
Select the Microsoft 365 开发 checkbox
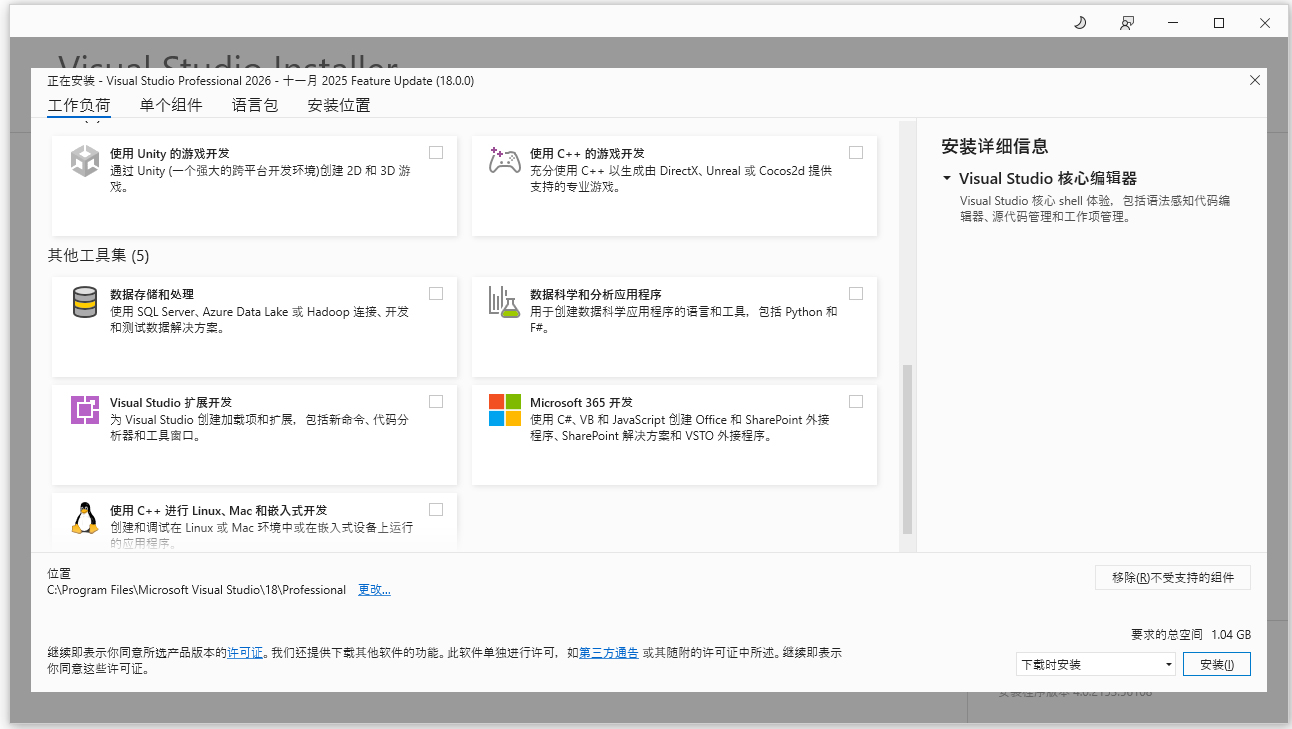[856, 402]
